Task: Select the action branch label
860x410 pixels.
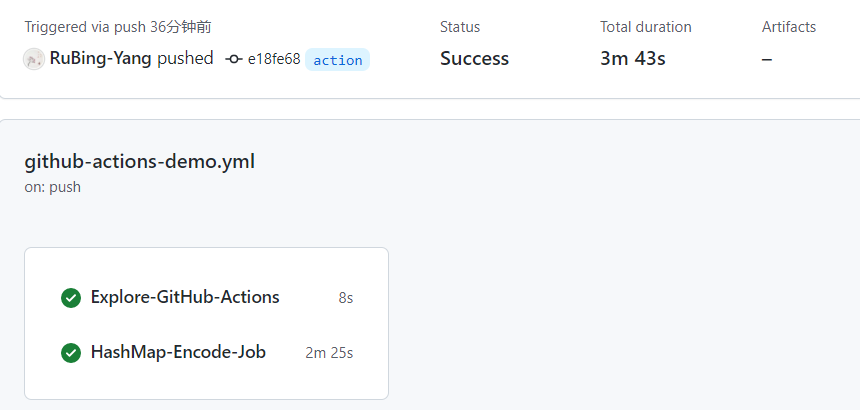Action: point(337,60)
